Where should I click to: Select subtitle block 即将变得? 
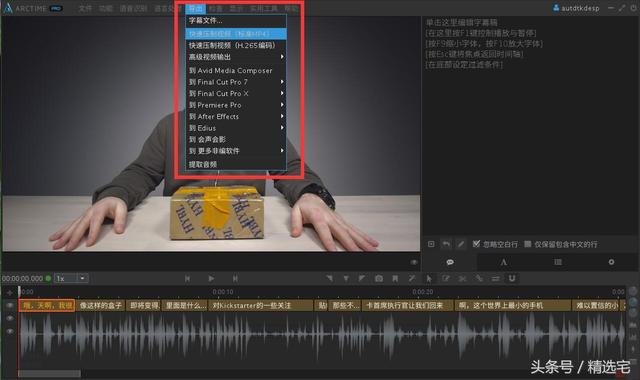pyautogui.click(x=143, y=305)
